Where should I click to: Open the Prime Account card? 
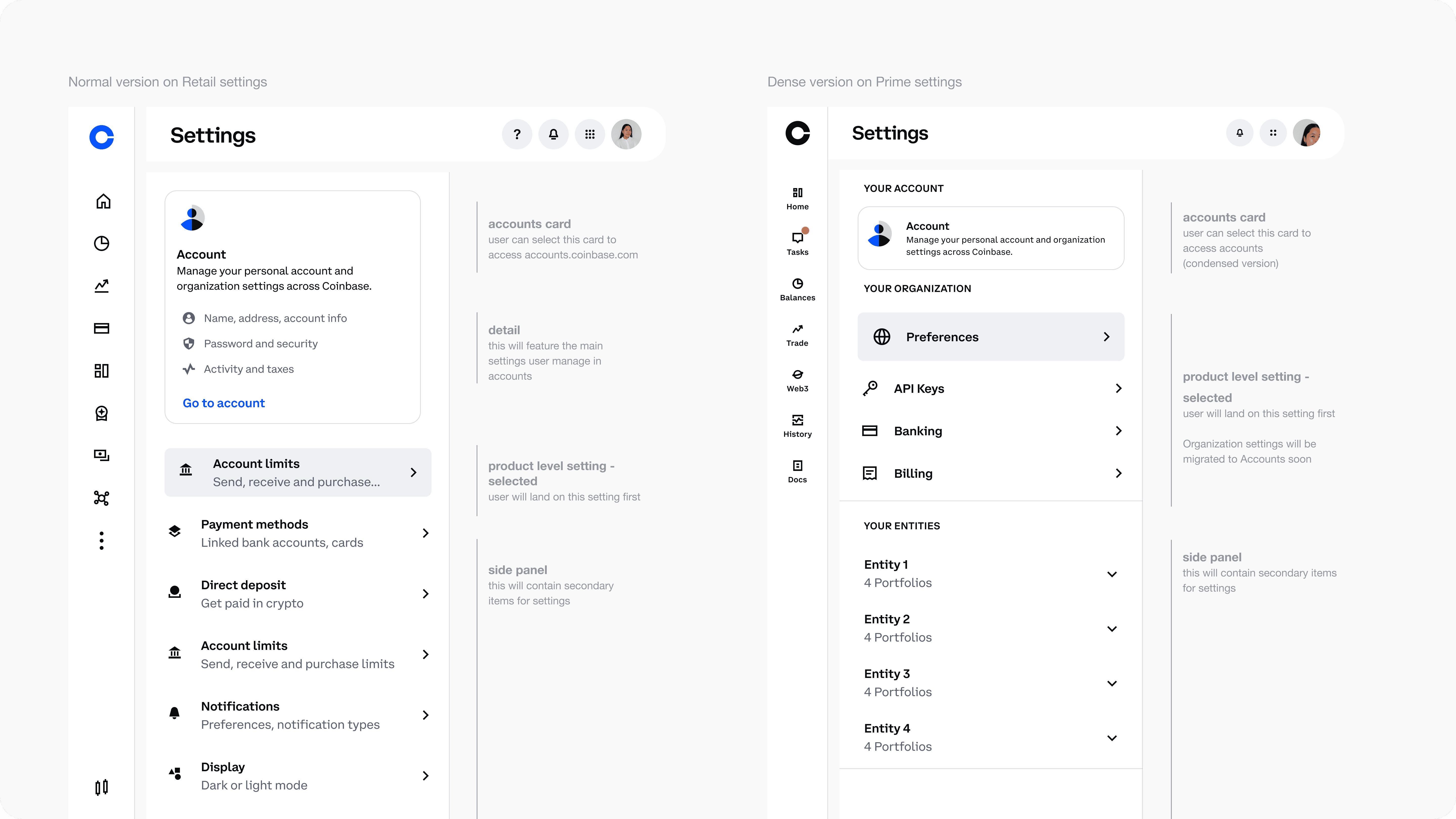pyautogui.click(x=990, y=238)
